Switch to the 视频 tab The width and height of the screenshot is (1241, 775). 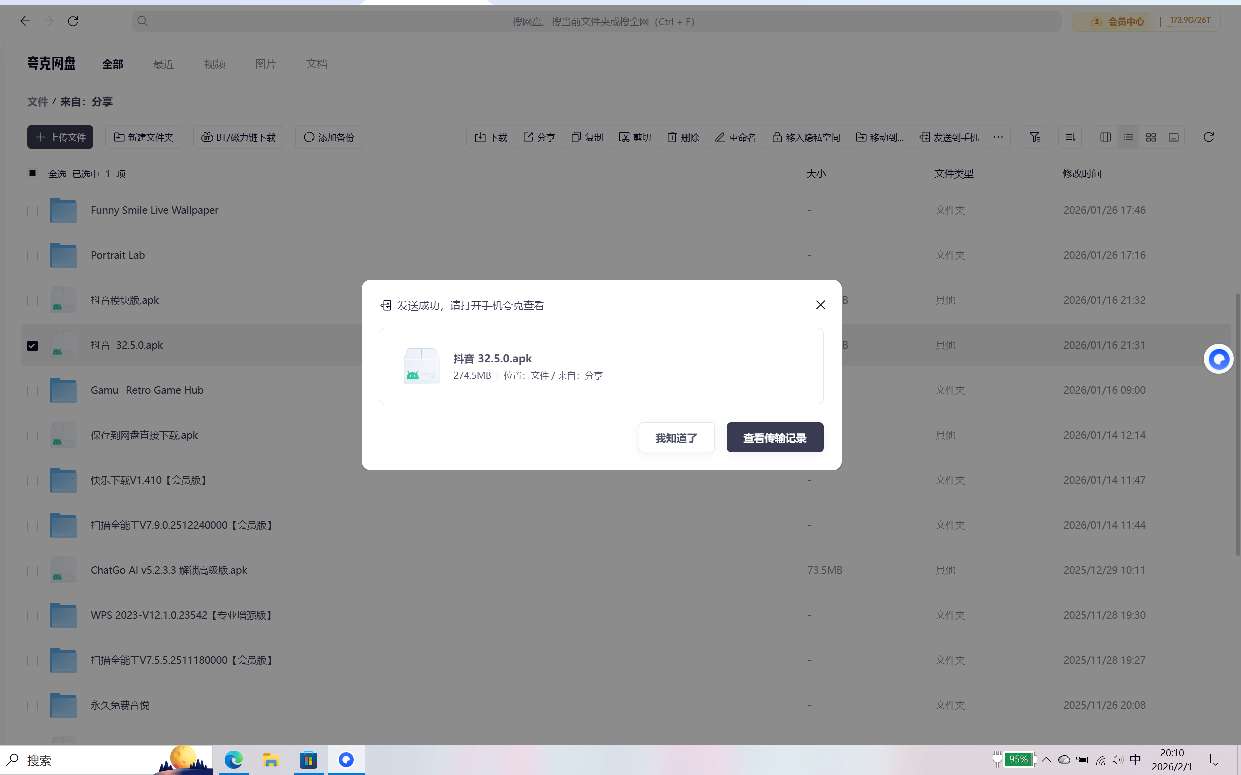pyautogui.click(x=215, y=63)
